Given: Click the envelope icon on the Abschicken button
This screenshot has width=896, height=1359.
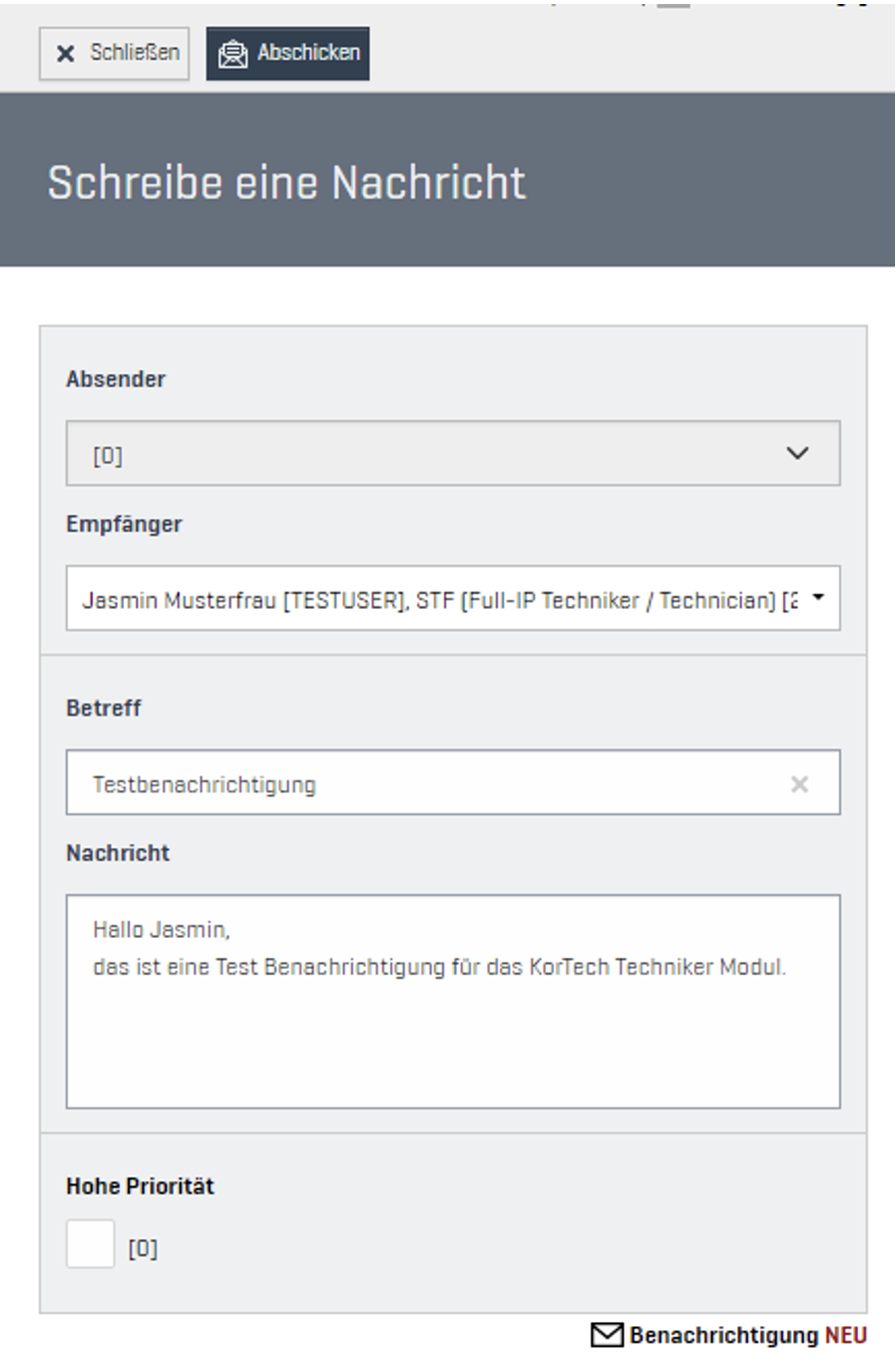Looking at the screenshot, I should 232,54.
